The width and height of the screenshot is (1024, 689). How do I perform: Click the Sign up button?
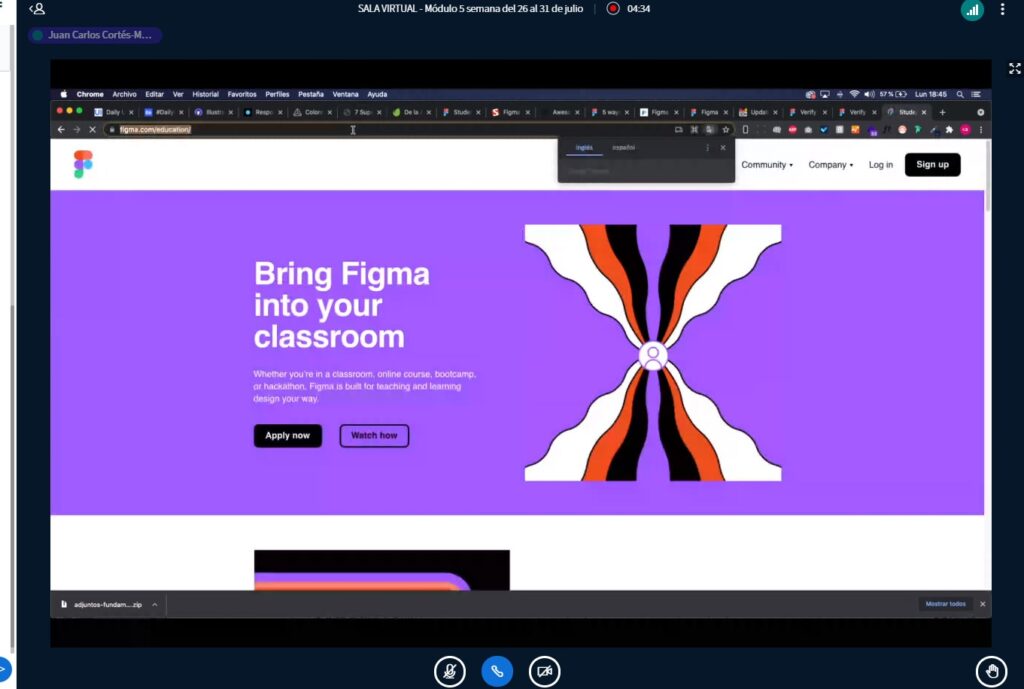pyautogui.click(x=932, y=165)
